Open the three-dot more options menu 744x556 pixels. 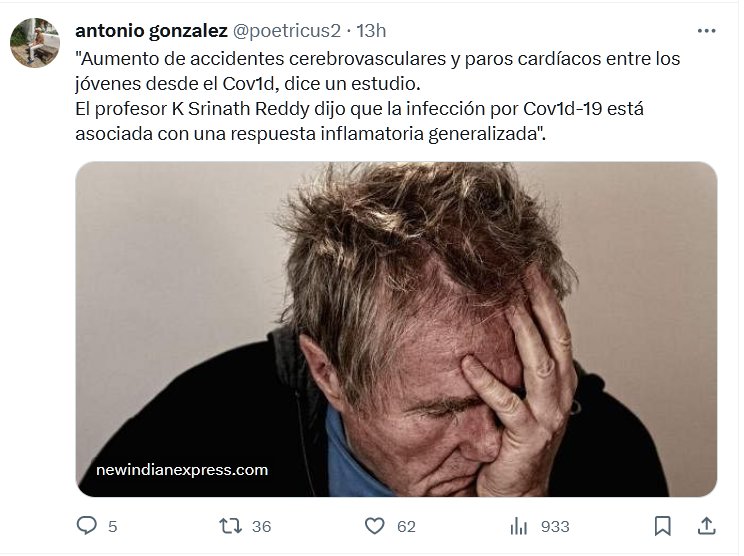pos(707,31)
